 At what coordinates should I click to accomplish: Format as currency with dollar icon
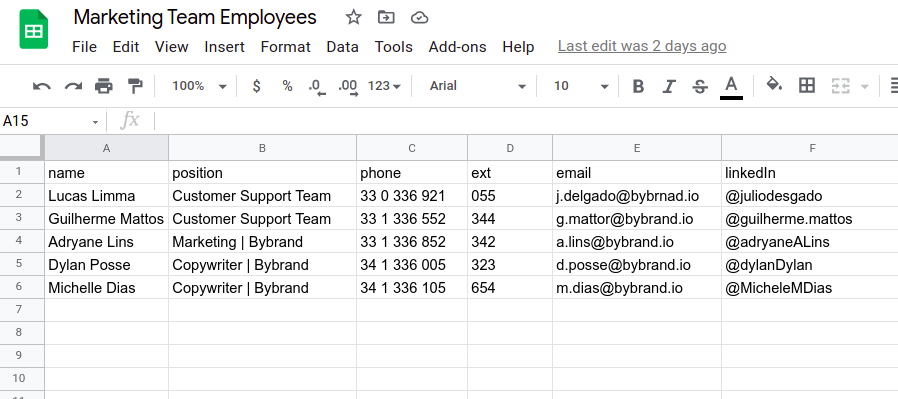(257, 86)
